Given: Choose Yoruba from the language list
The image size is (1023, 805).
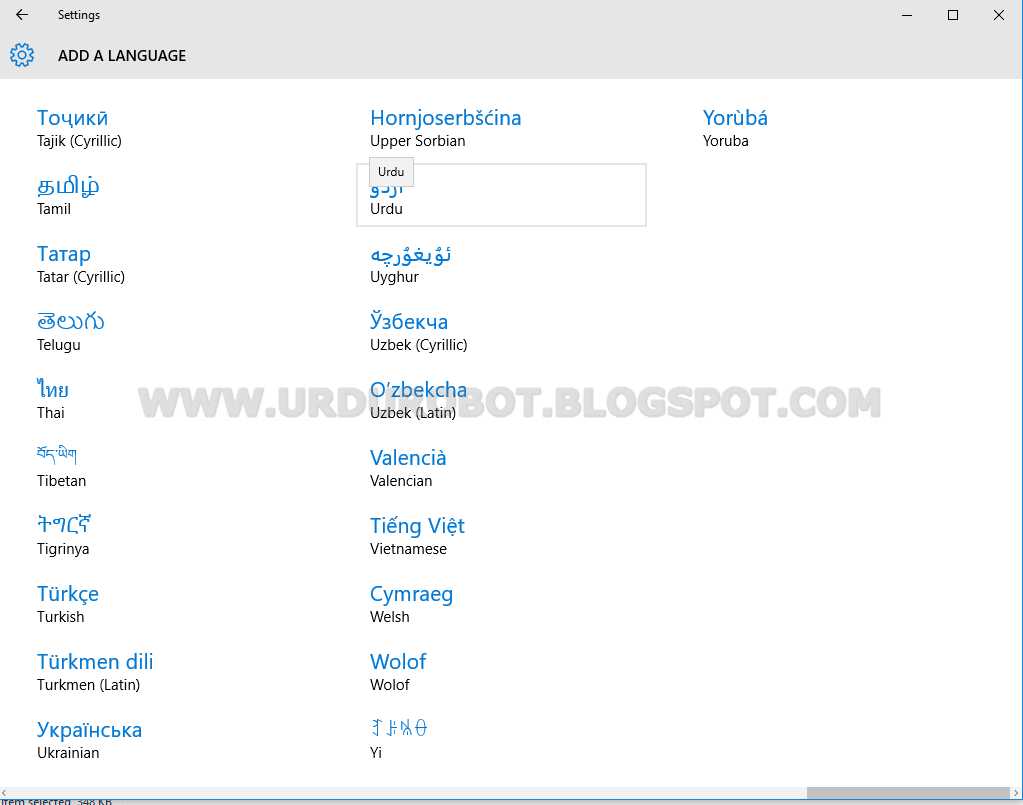Looking at the screenshot, I should 735,128.
